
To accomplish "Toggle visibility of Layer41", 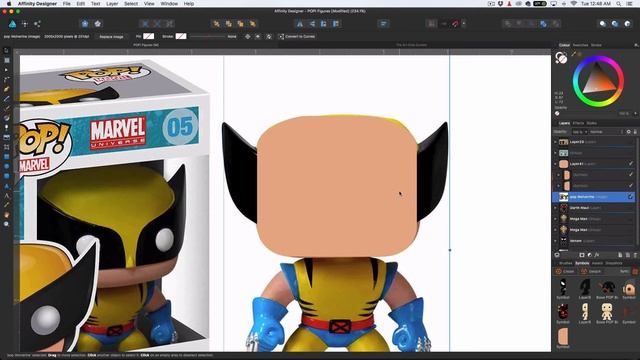I will pyautogui.click(x=631, y=164).
